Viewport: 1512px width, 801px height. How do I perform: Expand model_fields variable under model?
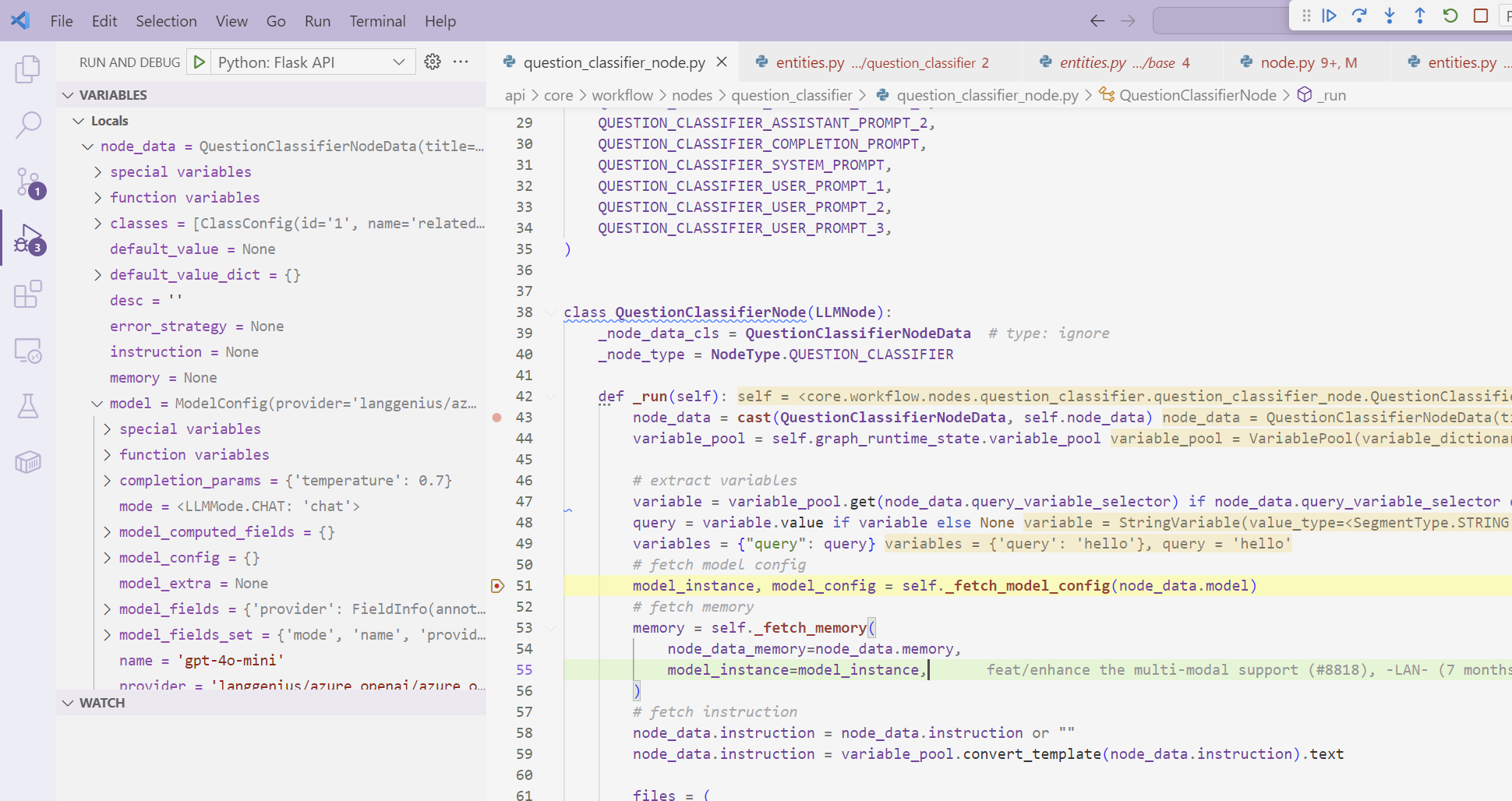[x=107, y=609]
